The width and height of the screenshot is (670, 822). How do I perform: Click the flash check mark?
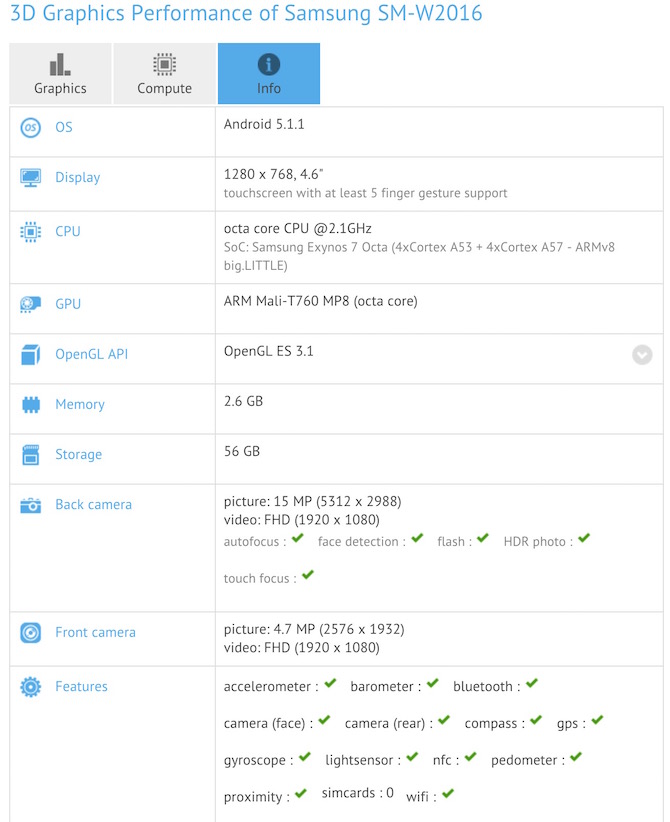click(483, 538)
